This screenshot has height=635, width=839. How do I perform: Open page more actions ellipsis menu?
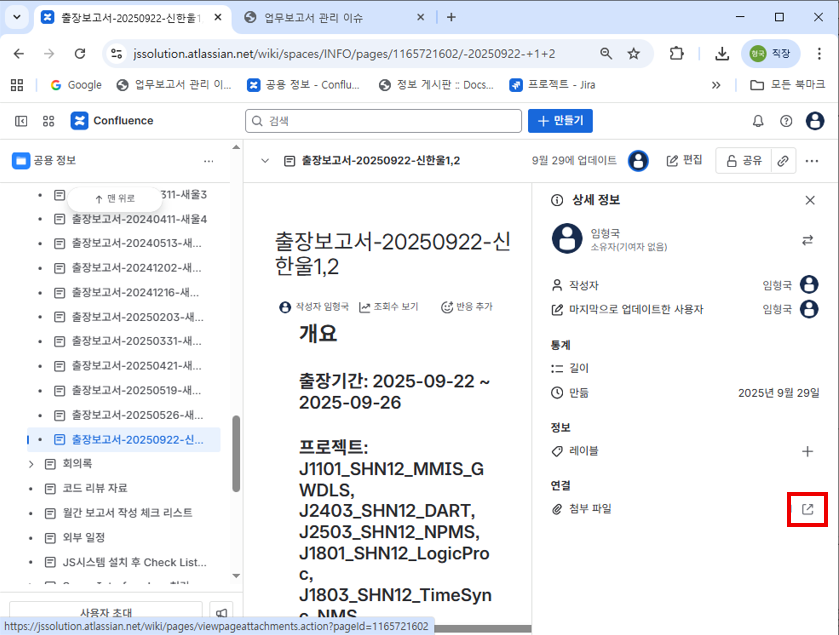[x=812, y=160]
